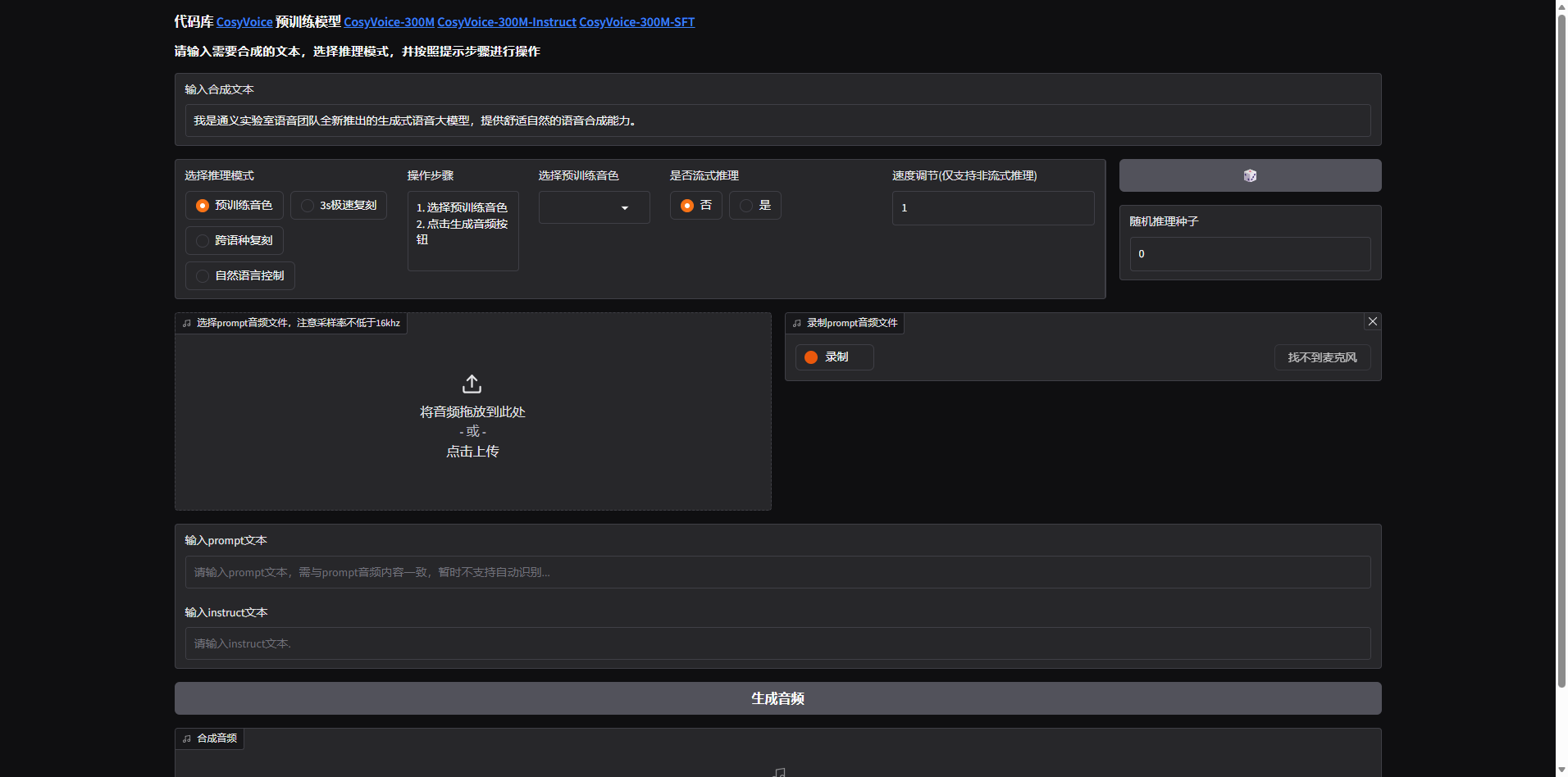
Task: Choose 跨语种复刻 inference mode
Action: click(x=203, y=241)
